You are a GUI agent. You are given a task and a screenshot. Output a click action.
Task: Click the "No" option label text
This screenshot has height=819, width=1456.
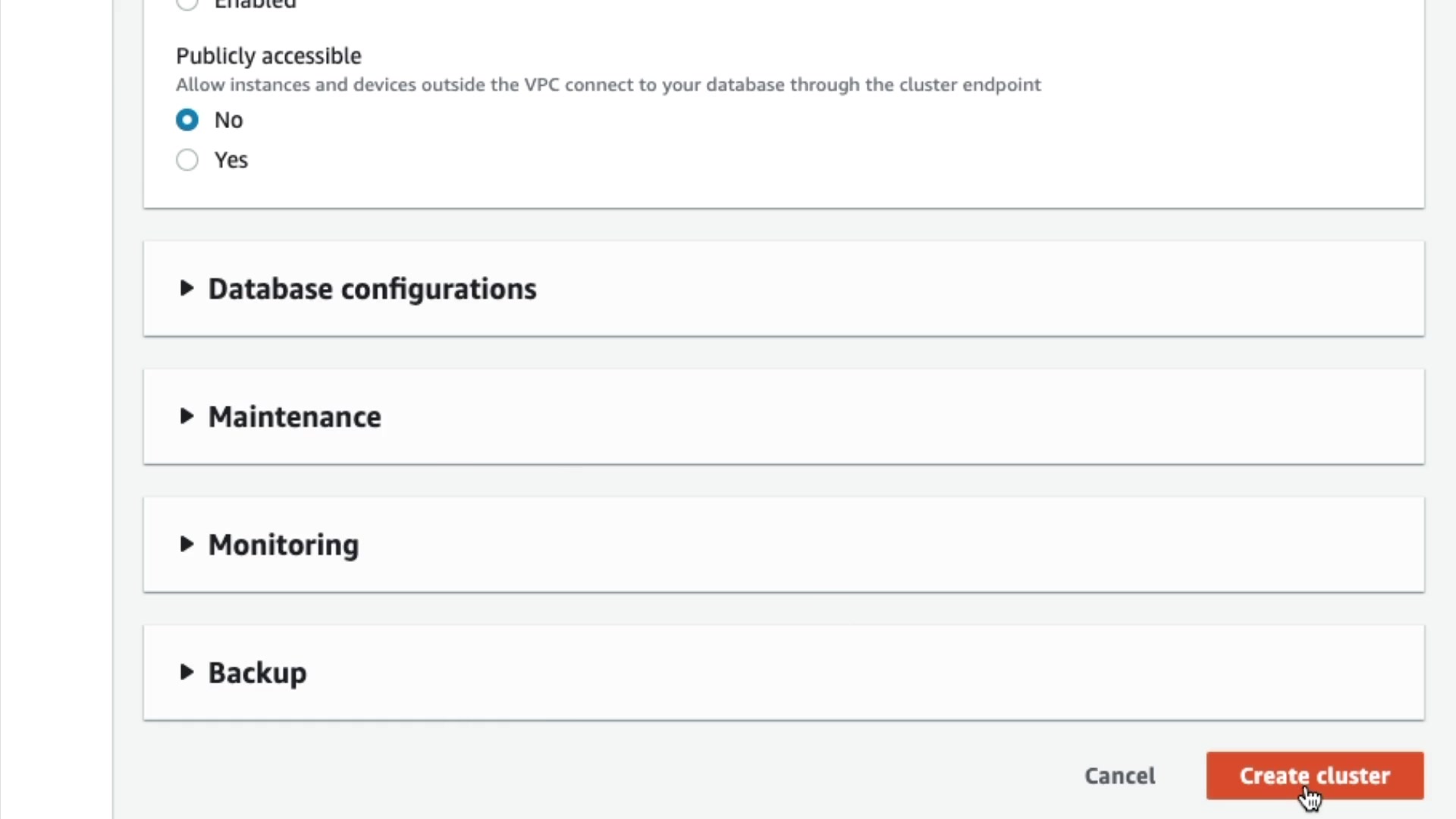[x=228, y=120]
